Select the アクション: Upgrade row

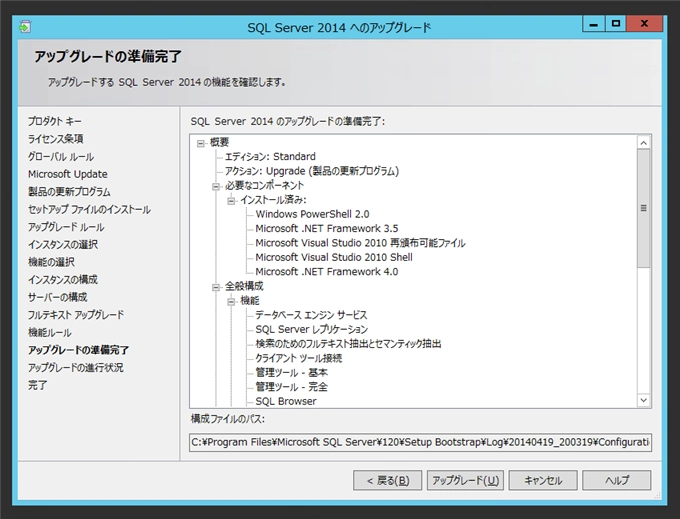(x=312, y=171)
